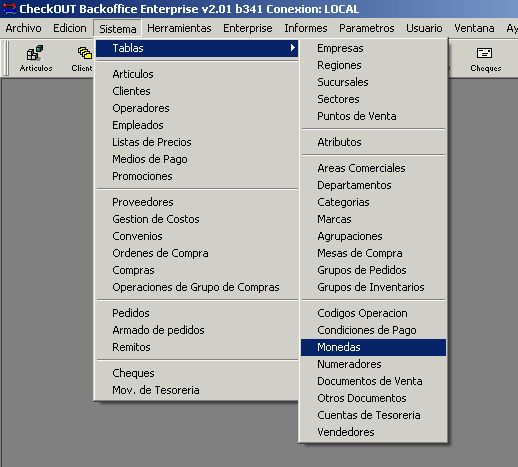The image size is (518, 467).
Task: Open the Enterprise menu
Action: point(248,28)
